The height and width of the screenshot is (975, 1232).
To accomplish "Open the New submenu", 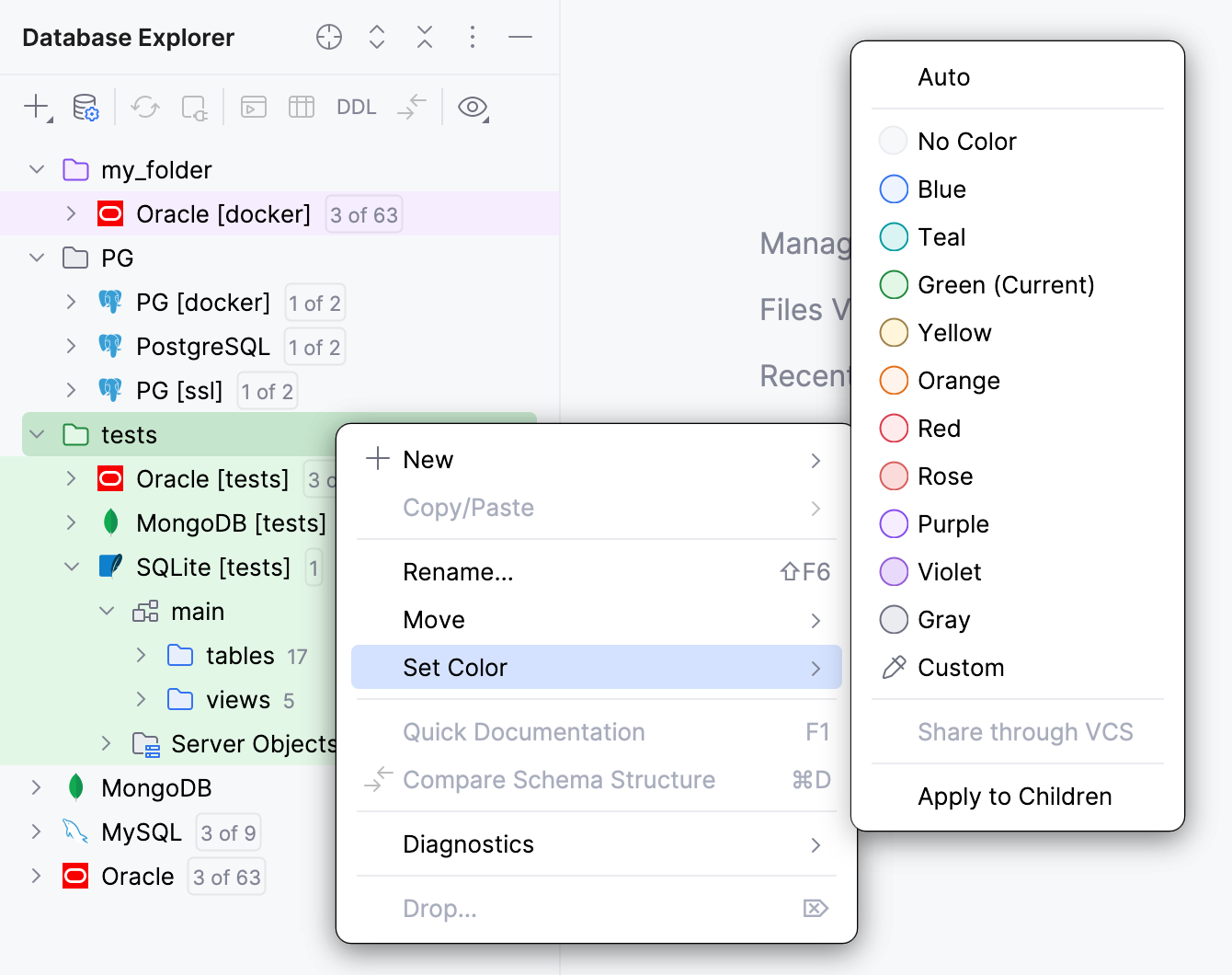I will [x=596, y=460].
